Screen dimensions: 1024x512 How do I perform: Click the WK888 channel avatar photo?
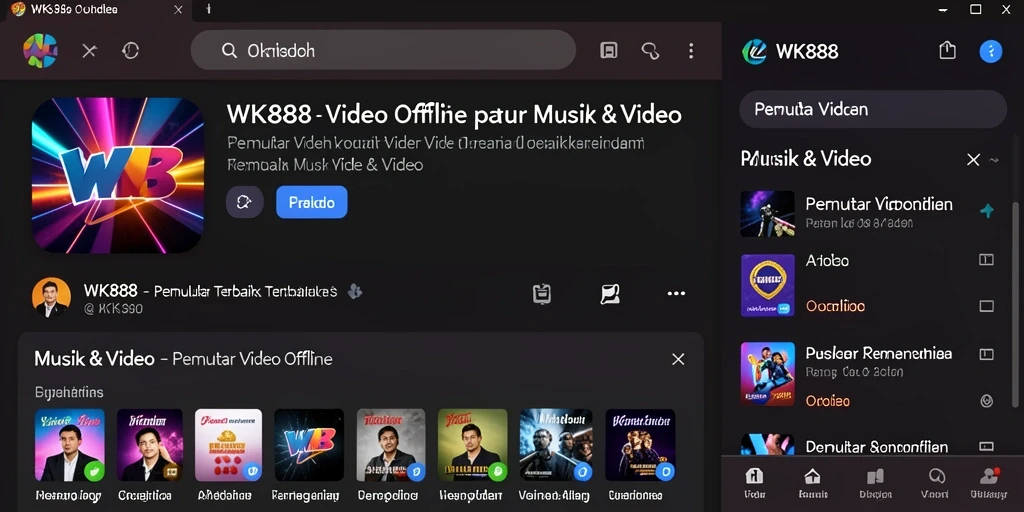click(x=51, y=297)
